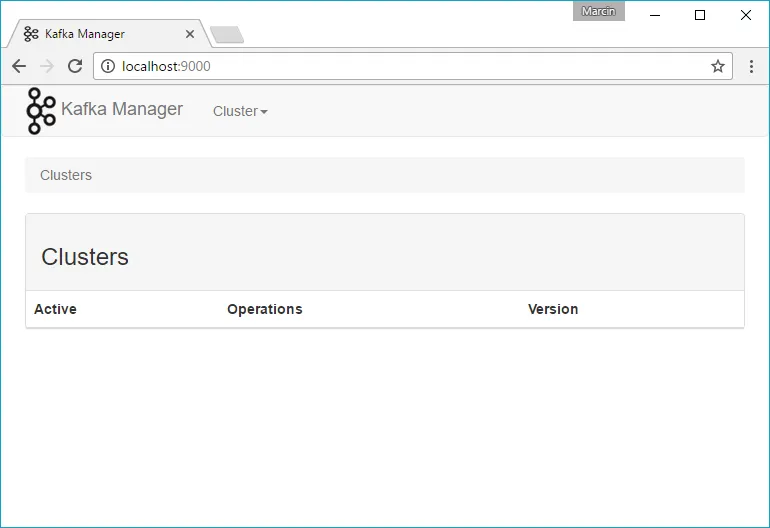Maximize the browser window
Viewport: 770px width, 528px height.
(x=700, y=15)
